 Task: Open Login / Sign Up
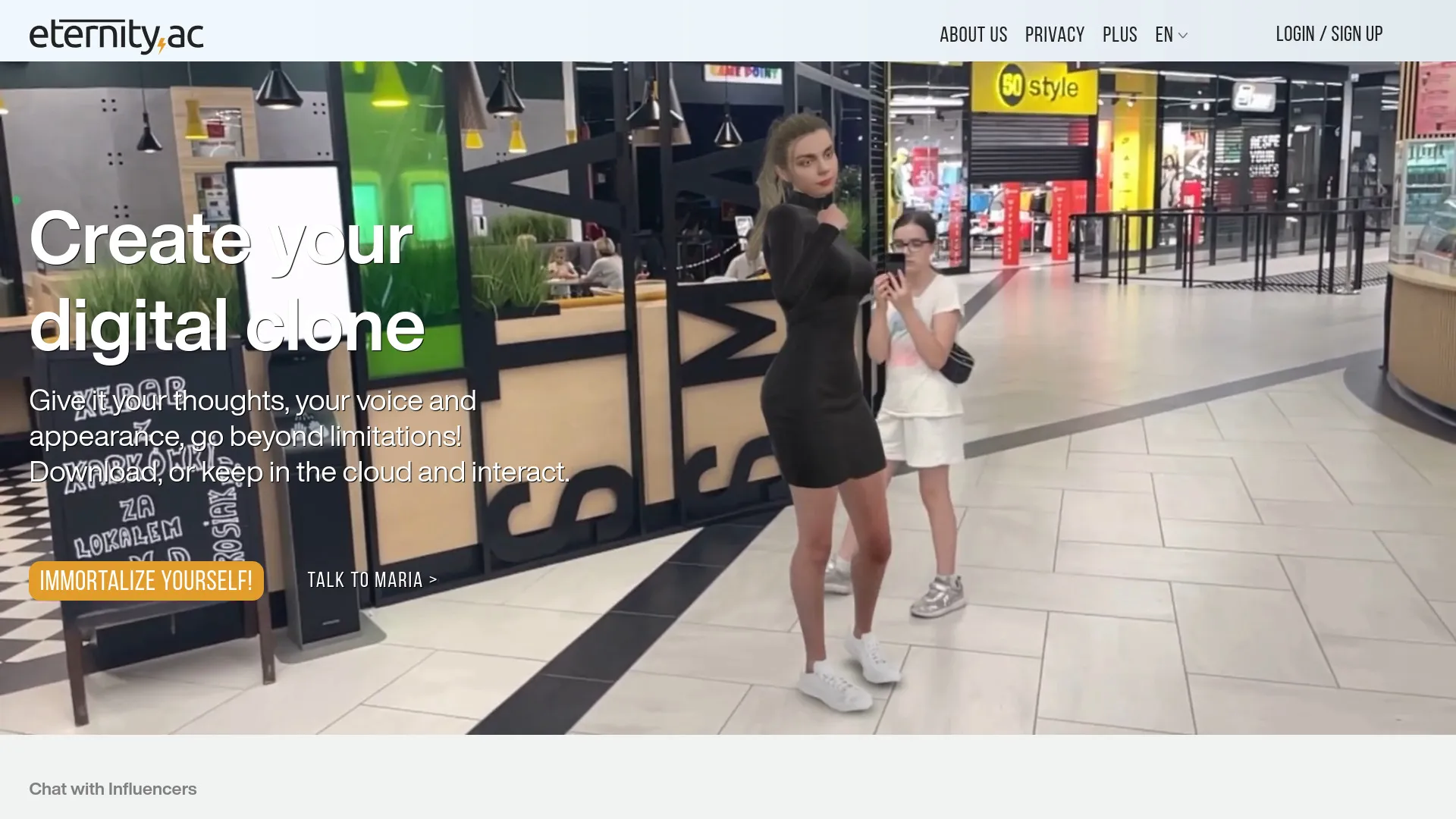(x=1329, y=34)
